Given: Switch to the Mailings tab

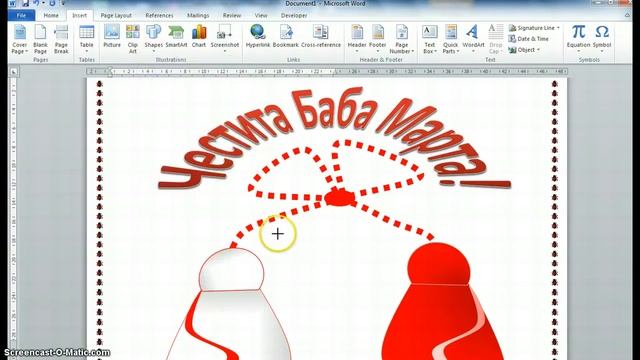Looking at the screenshot, I should point(198,16).
